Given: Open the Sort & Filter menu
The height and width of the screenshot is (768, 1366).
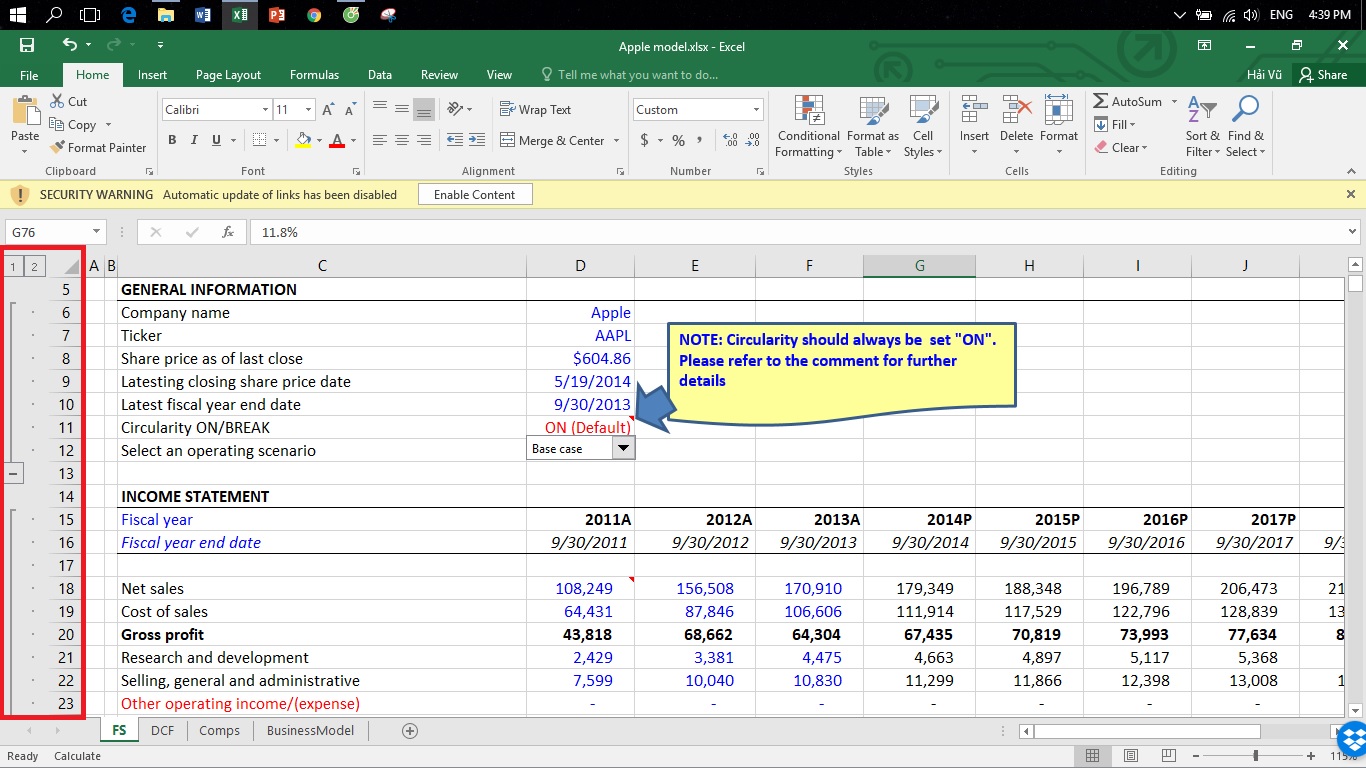Looking at the screenshot, I should coord(1203,127).
